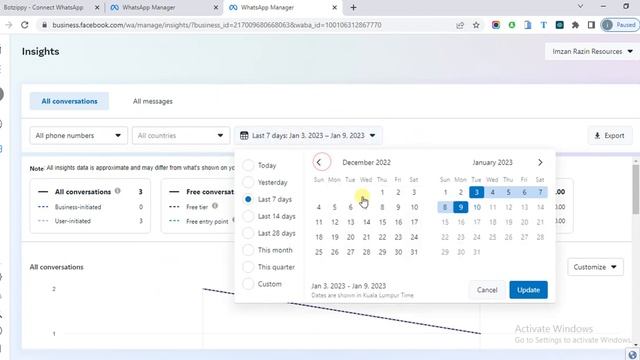640x360 pixels.
Task: Select the Custom radio option
Action: coord(248,284)
